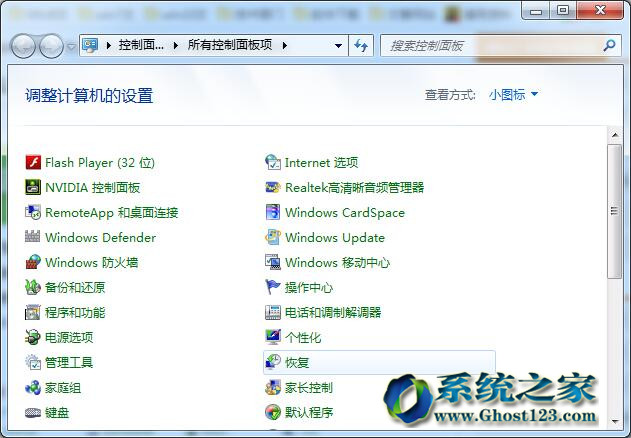Click the Forward navigation button
Viewport: 631px width, 438px height.
(x=51, y=46)
